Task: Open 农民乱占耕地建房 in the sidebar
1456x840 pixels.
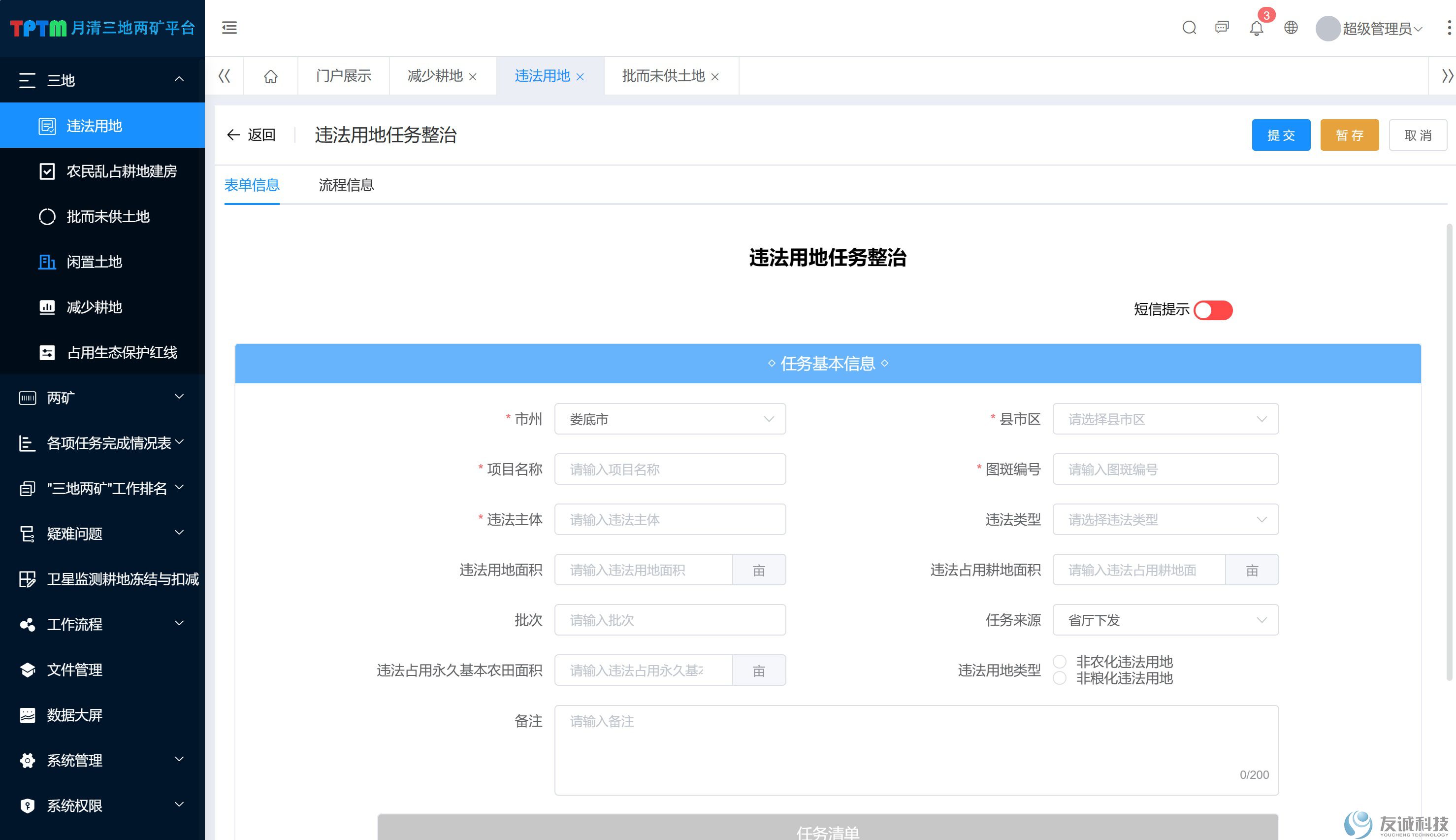Action: pos(102,171)
